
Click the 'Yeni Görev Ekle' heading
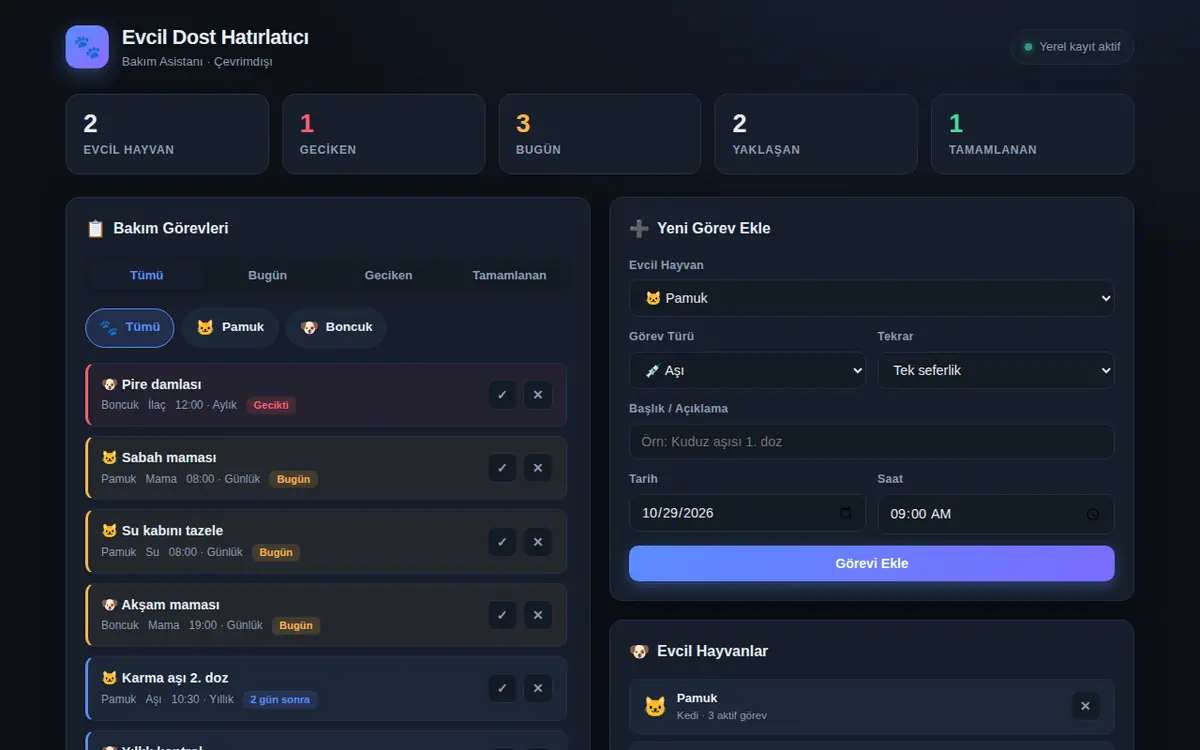pyautogui.click(x=713, y=228)
